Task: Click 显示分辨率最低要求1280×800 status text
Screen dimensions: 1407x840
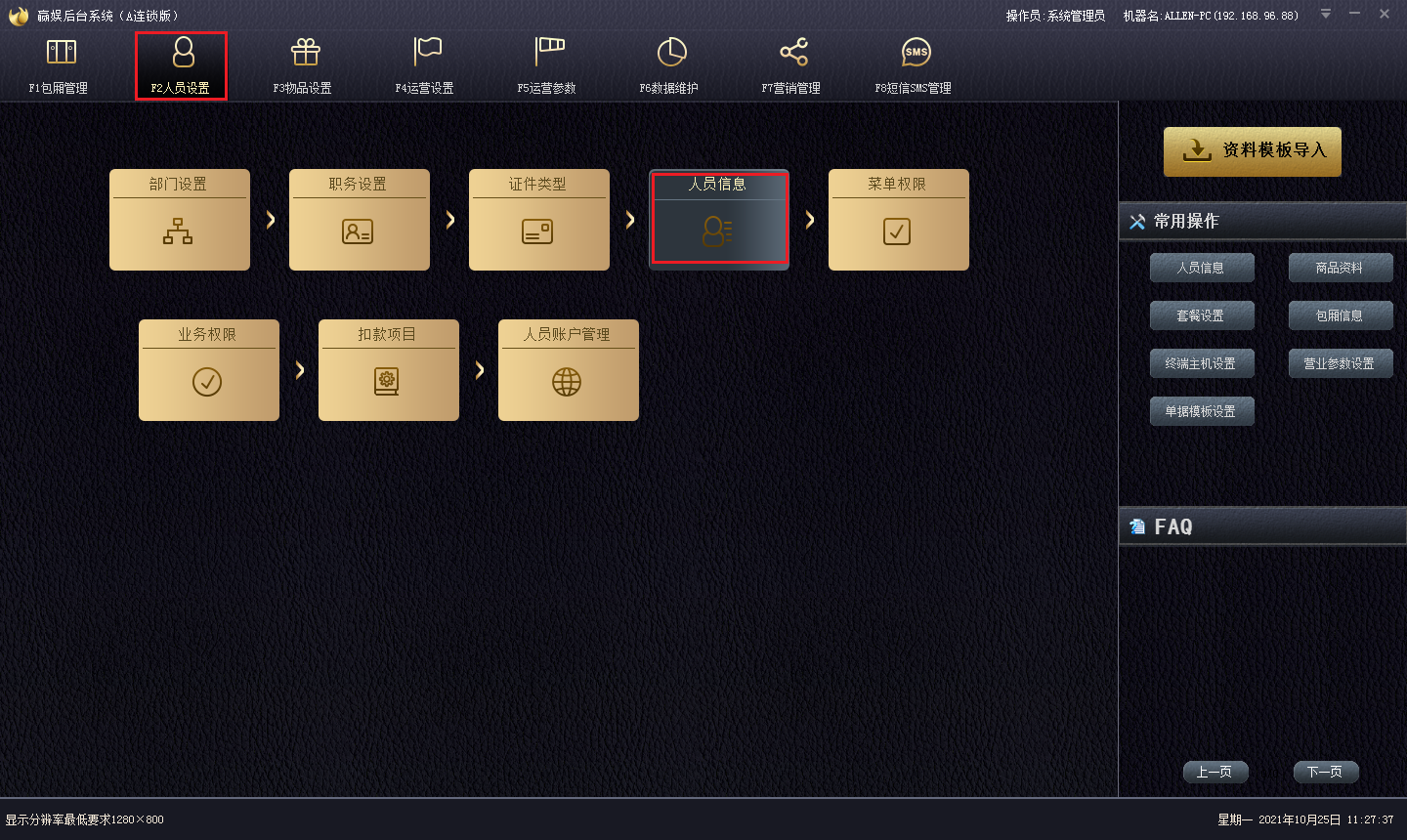Action: pos(85,819)
